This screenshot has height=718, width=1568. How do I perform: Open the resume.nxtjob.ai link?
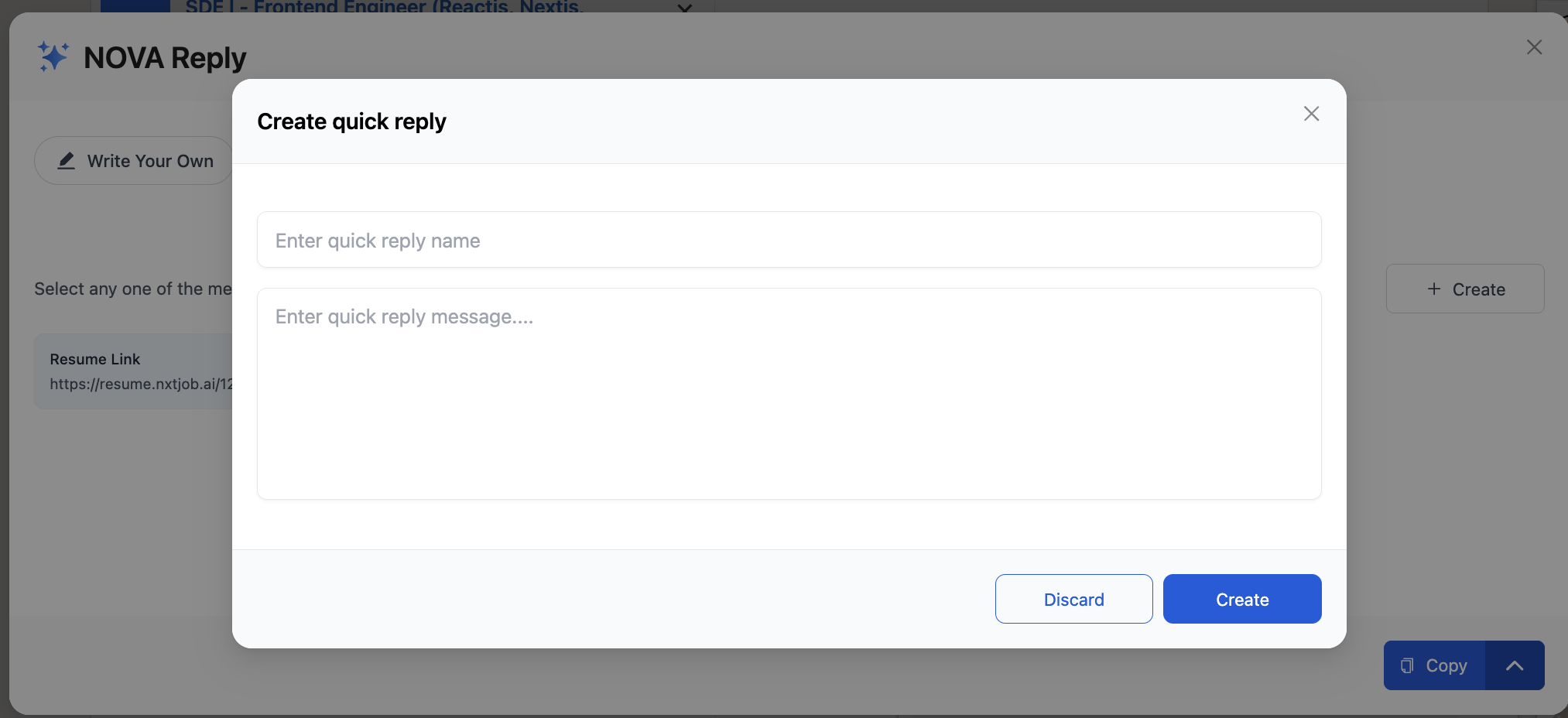[142, 384]
